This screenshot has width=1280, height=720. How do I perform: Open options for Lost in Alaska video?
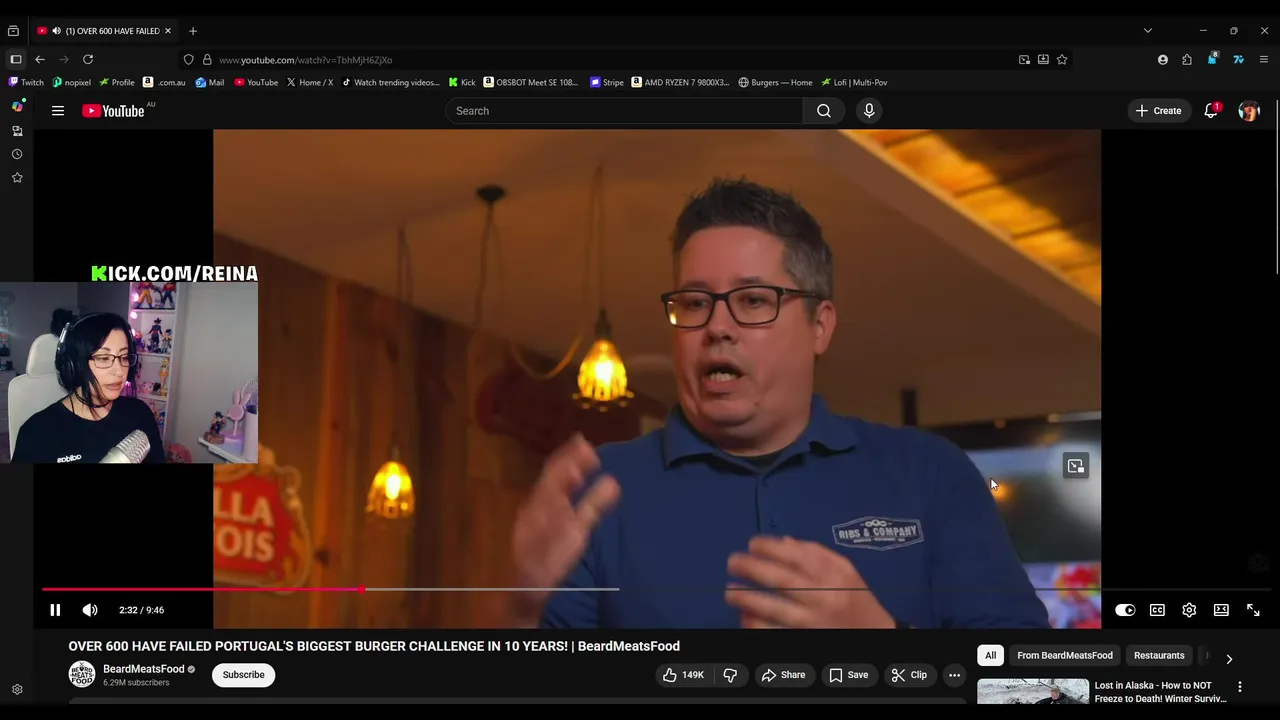pos(1240,687)
